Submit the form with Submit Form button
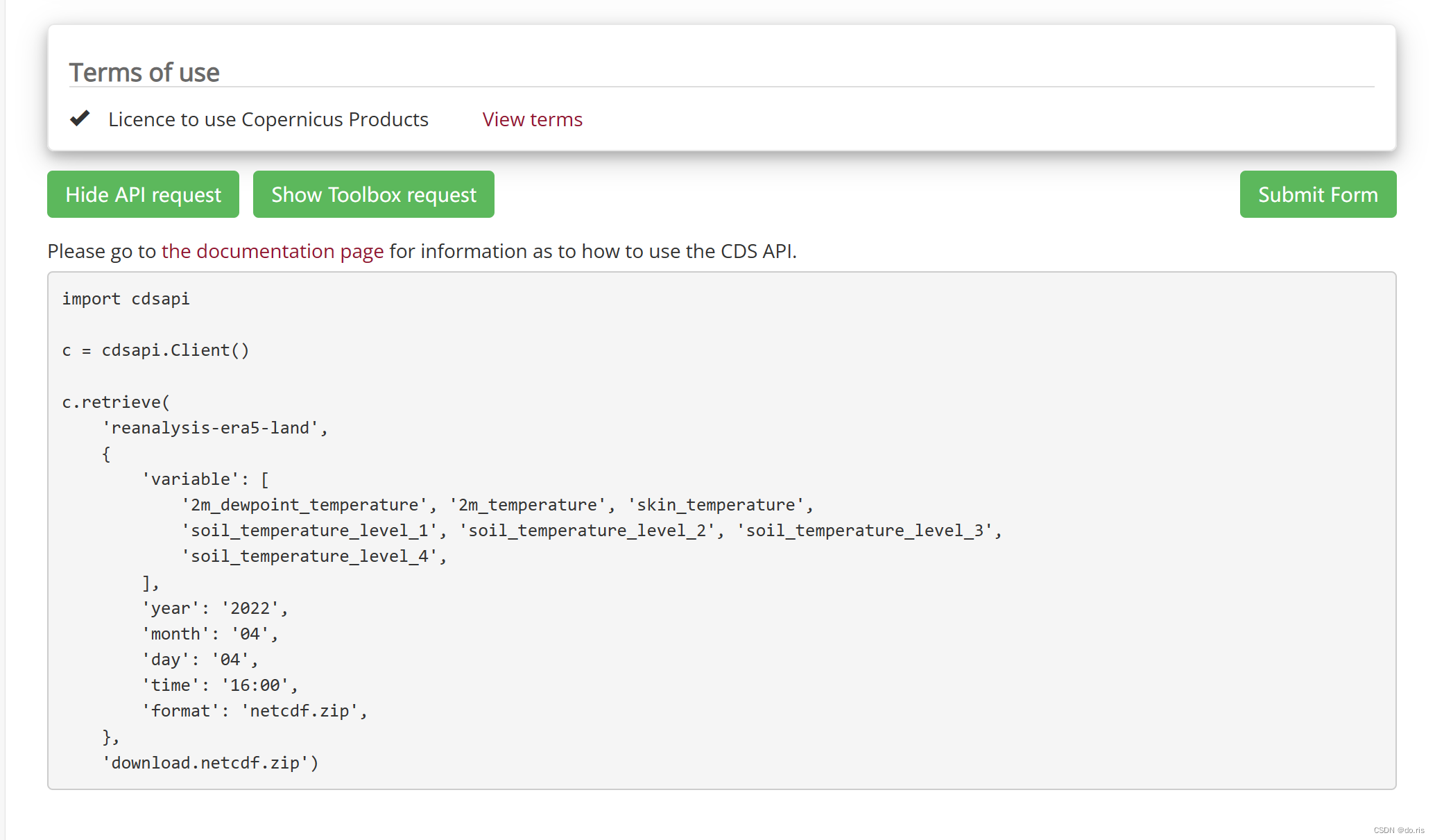This screenshot has width=1435, height=840. pyautogui.click(x=1317, y=194)
